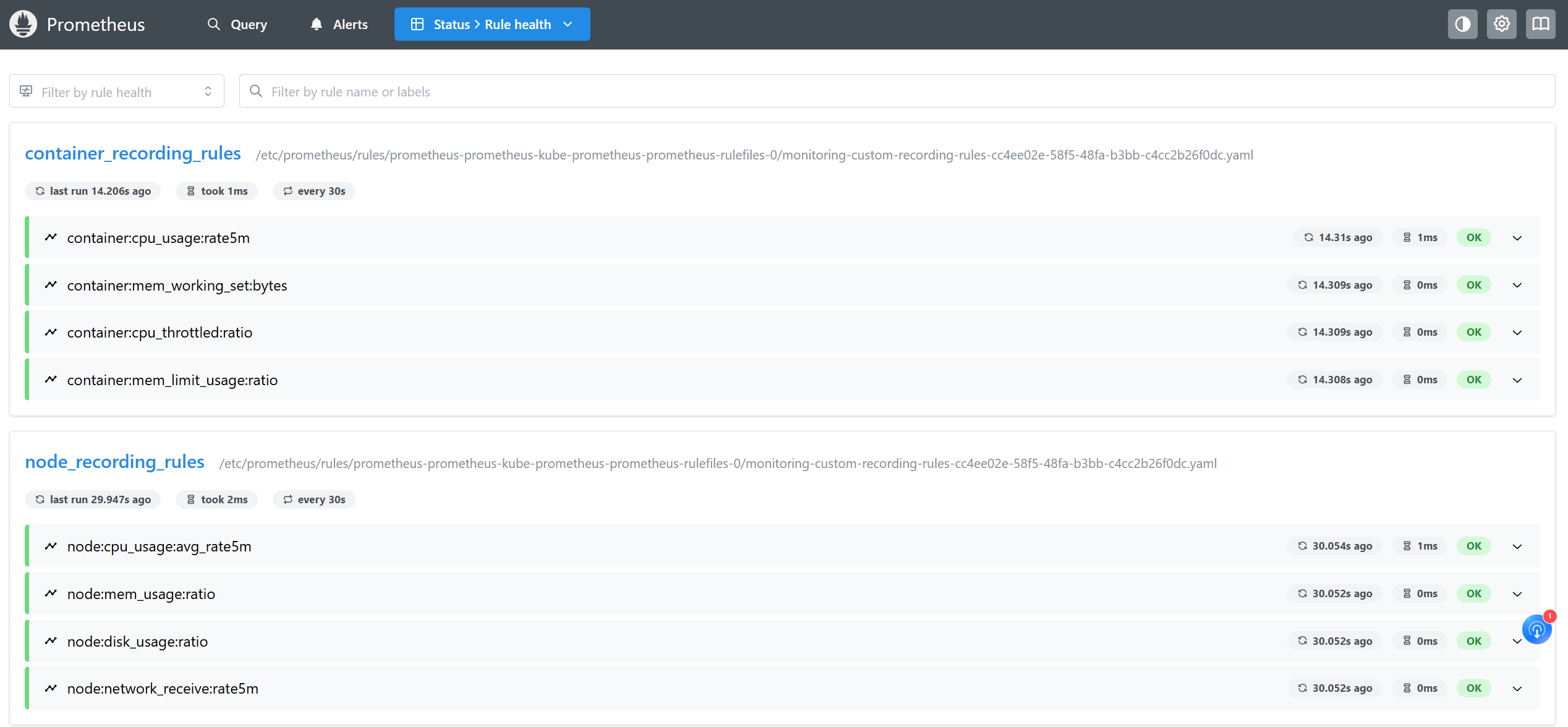Select the node:mem_usage:ratio rule name
The image size is (1568, 727).
[141, 594]
